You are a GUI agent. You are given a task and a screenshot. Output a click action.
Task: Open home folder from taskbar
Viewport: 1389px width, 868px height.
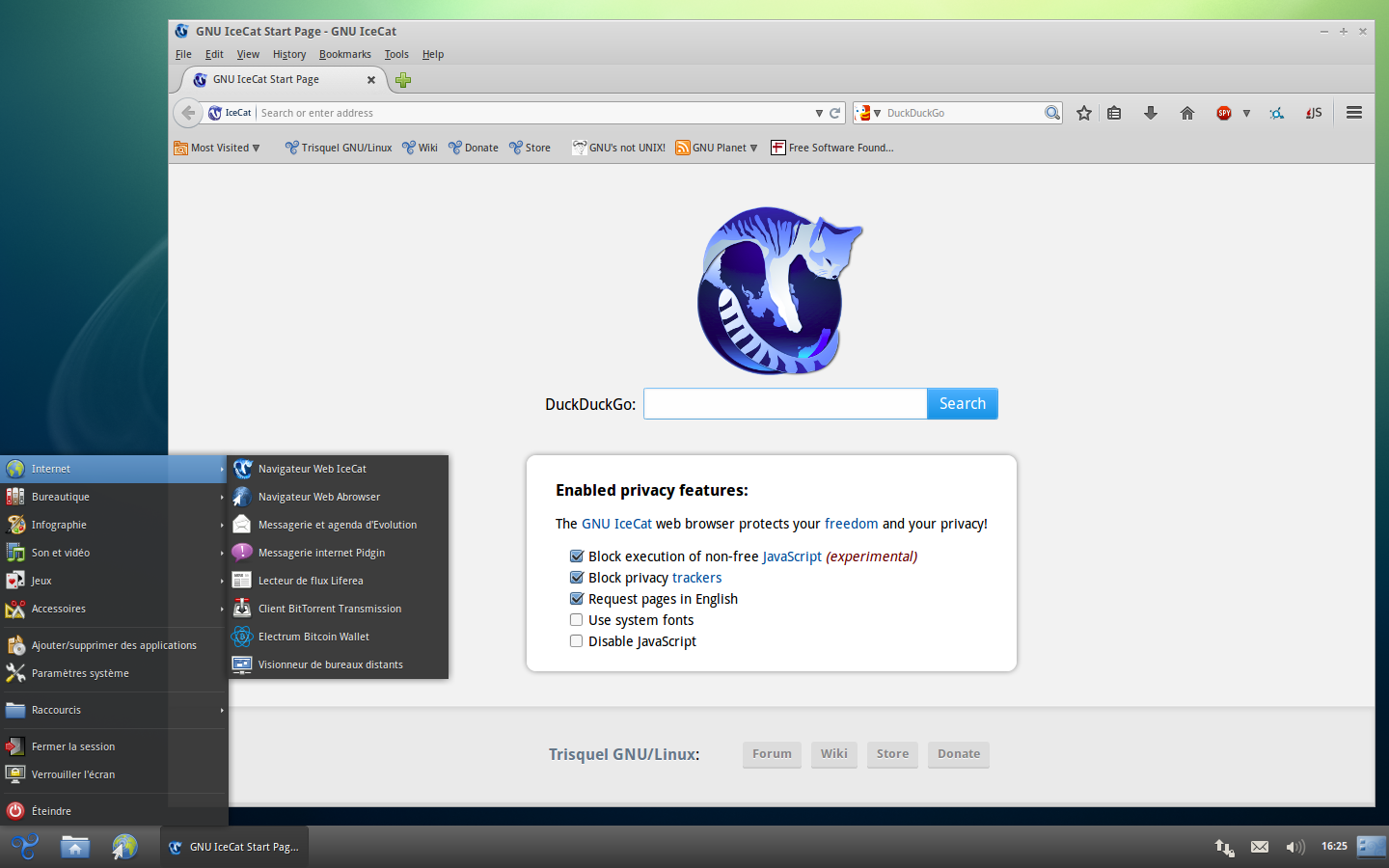point(75,847)
